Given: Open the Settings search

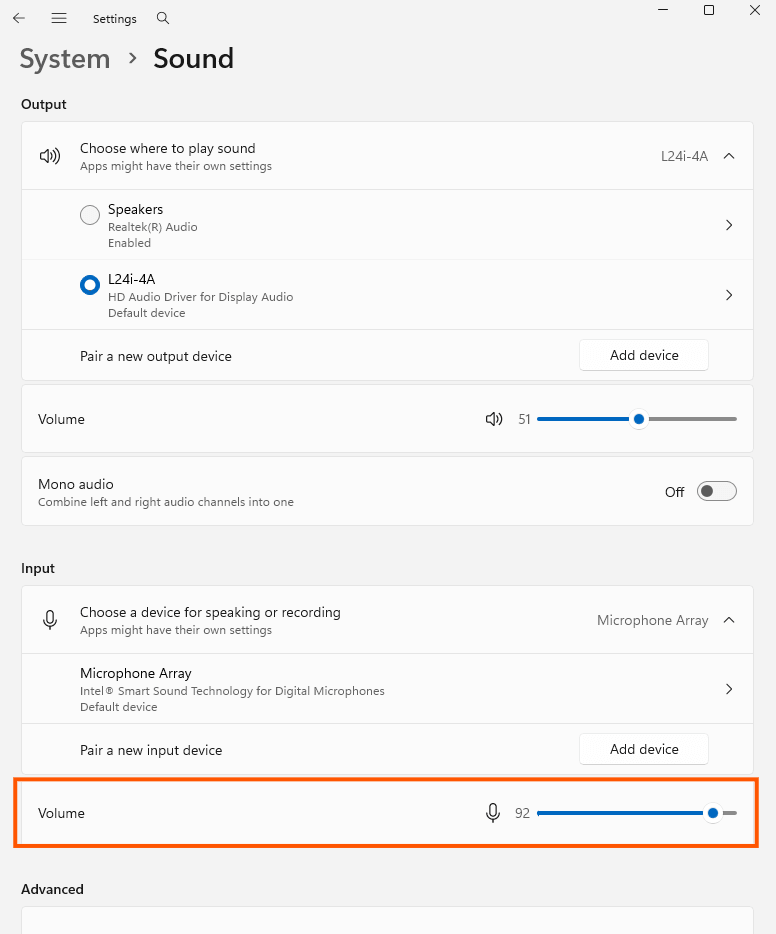Looking at the screenshot, I should click(x=162, y=18).
